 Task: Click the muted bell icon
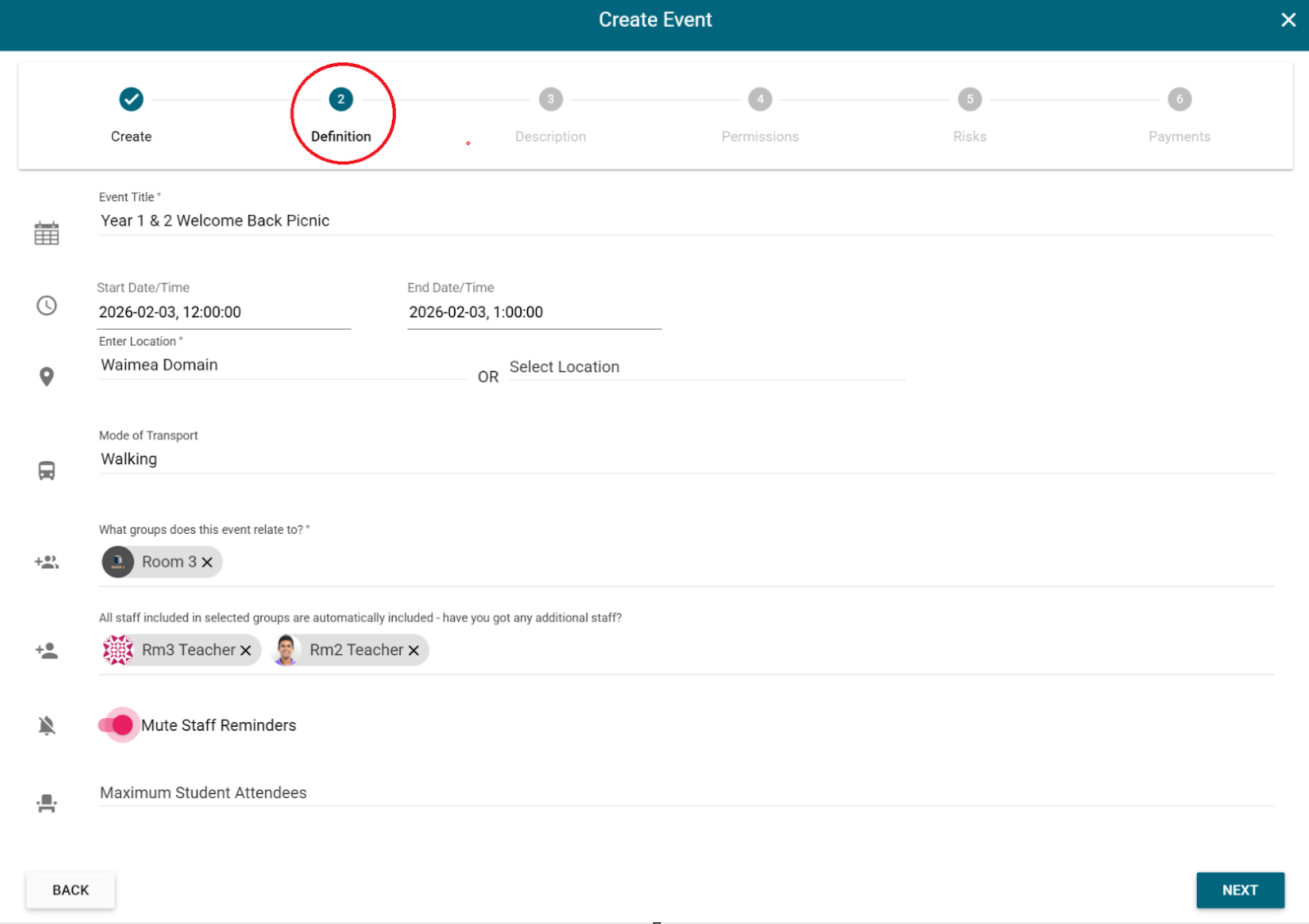click(47, 725)
